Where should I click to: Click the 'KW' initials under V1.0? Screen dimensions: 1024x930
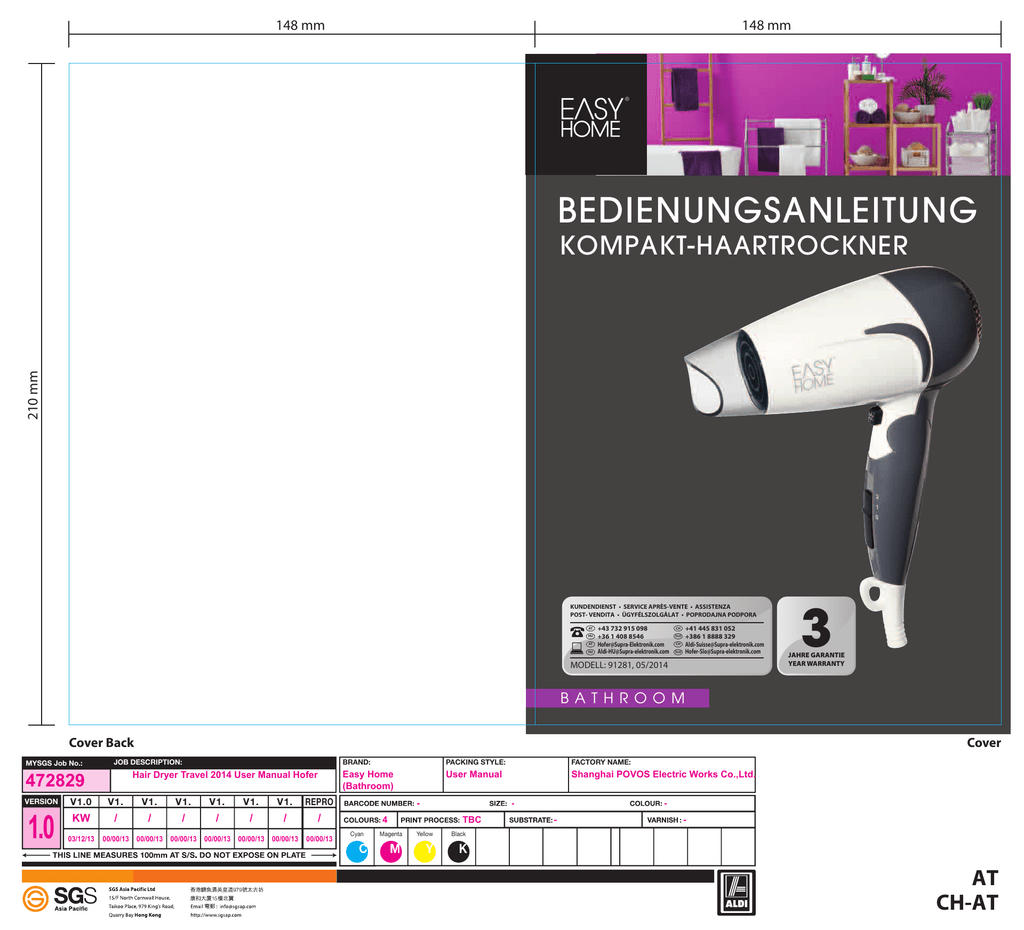[81, 818]
